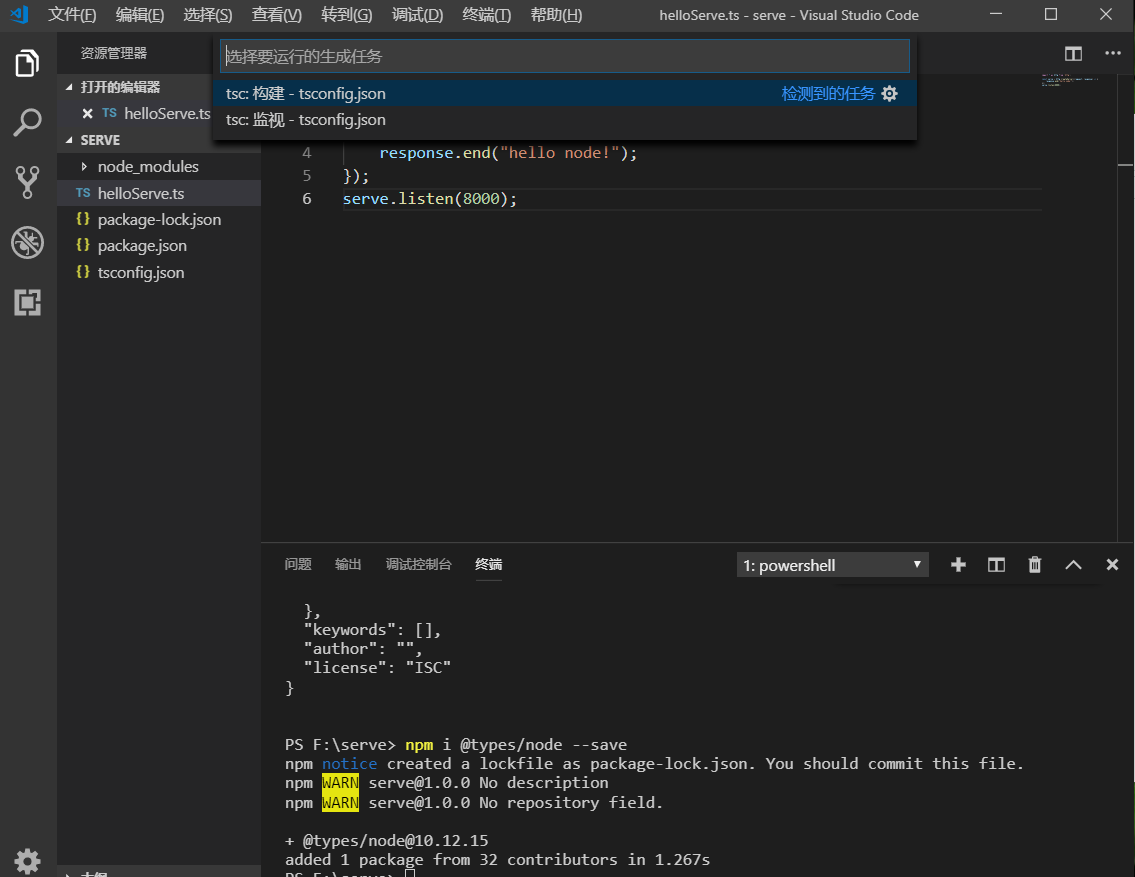Viewport: 1135px width, 877px height.
Task: Collapse the SERVE folder section
Action: point(69,140)
